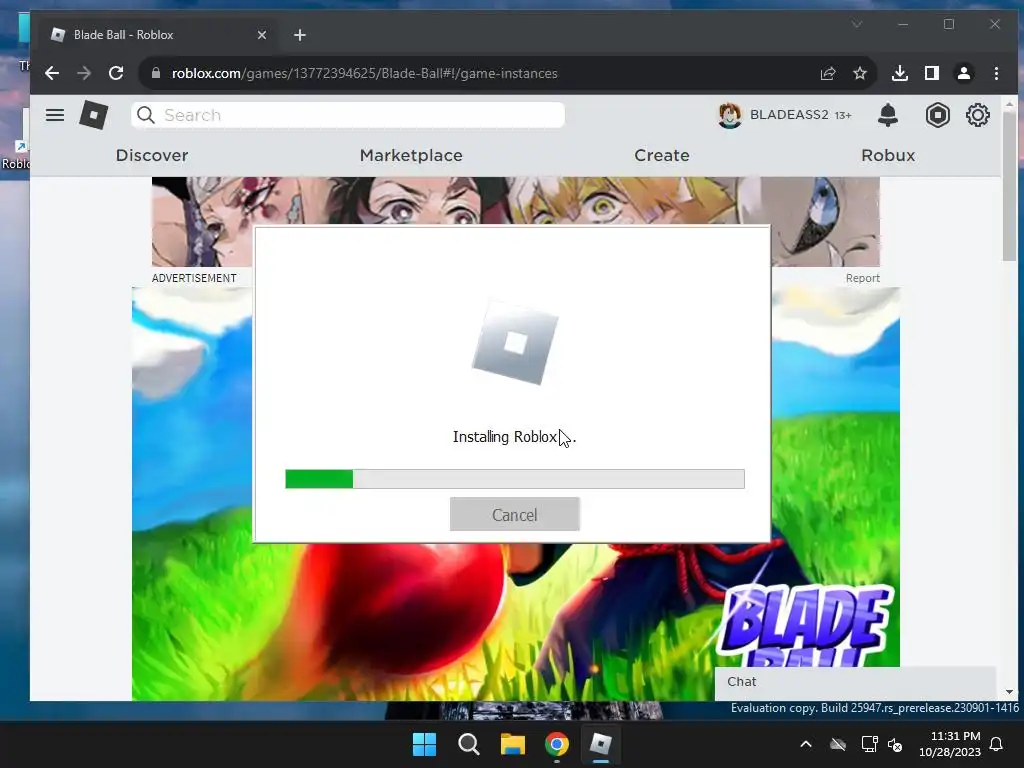Open File Explorer from taskbar

513,744
